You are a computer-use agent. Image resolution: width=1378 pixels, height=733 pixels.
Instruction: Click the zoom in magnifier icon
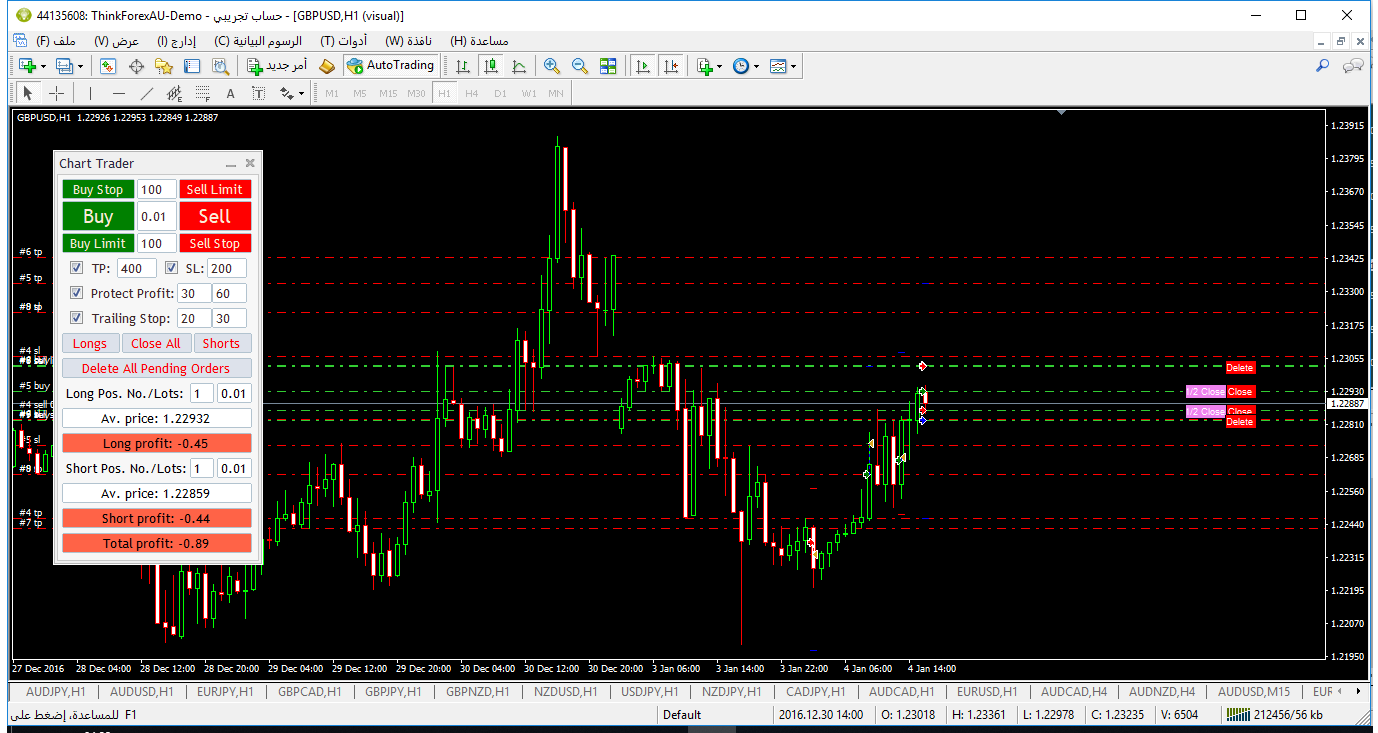551,66
